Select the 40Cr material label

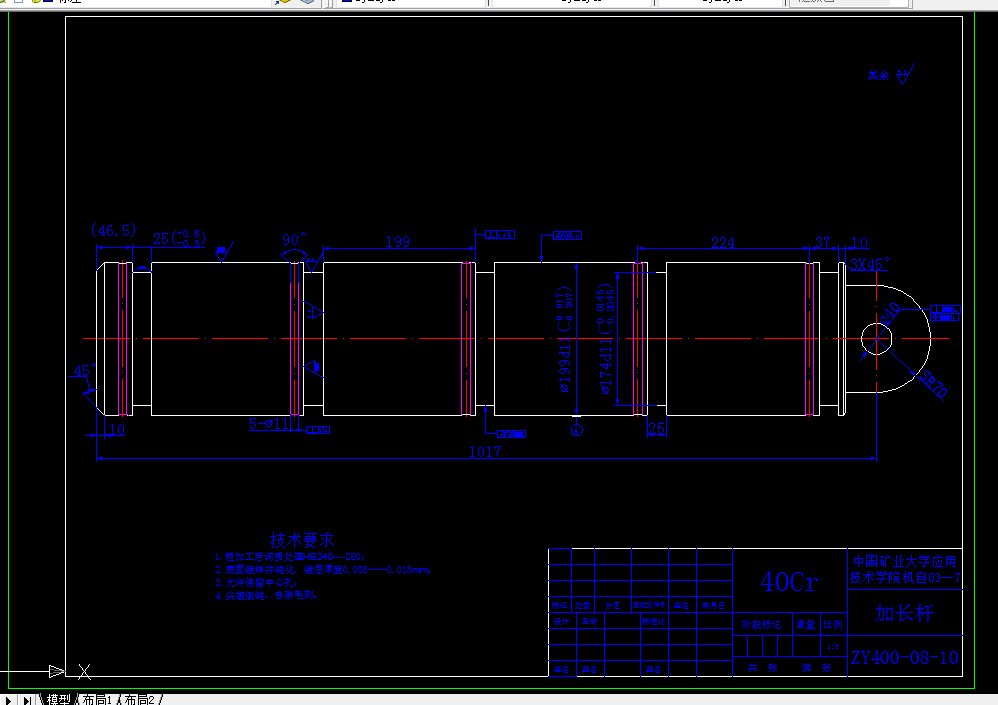point(789,582)
